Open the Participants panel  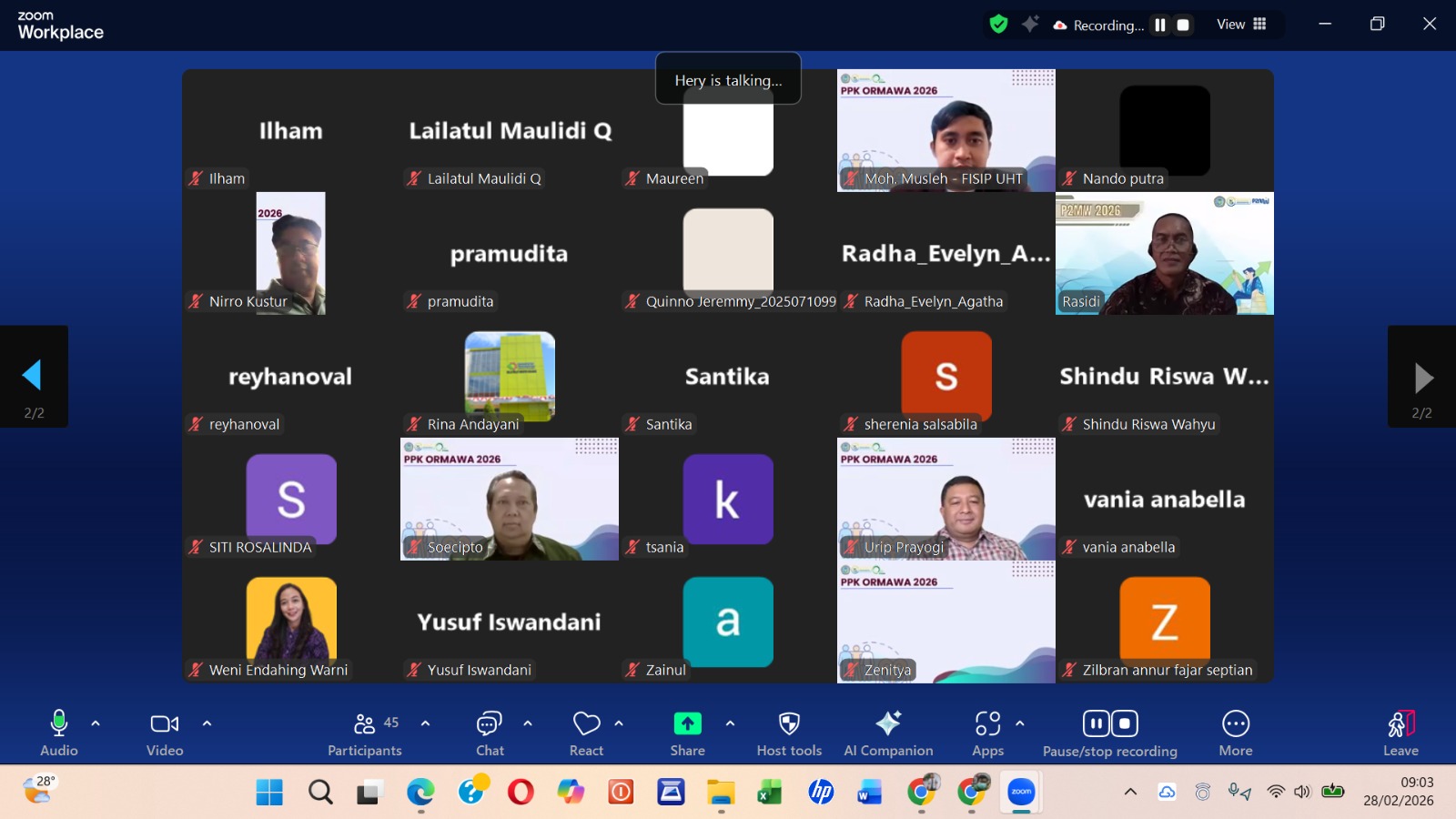364,732
